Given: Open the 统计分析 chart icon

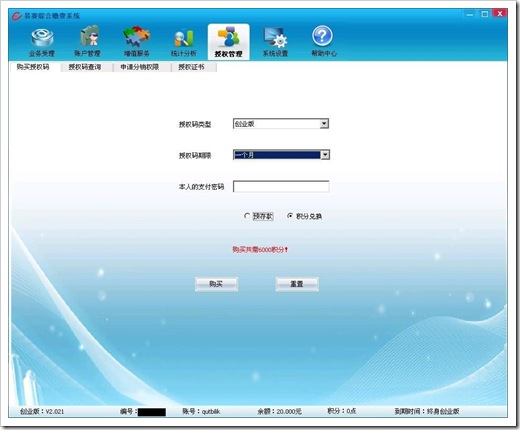Looking at the screenshot, I should click(x=184, y=42).
